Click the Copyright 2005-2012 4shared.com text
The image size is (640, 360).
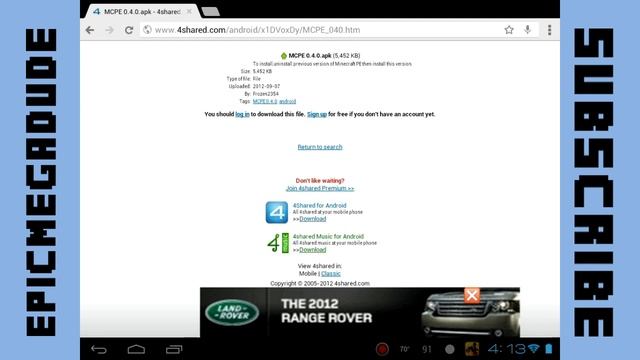[x=320, y=283]
